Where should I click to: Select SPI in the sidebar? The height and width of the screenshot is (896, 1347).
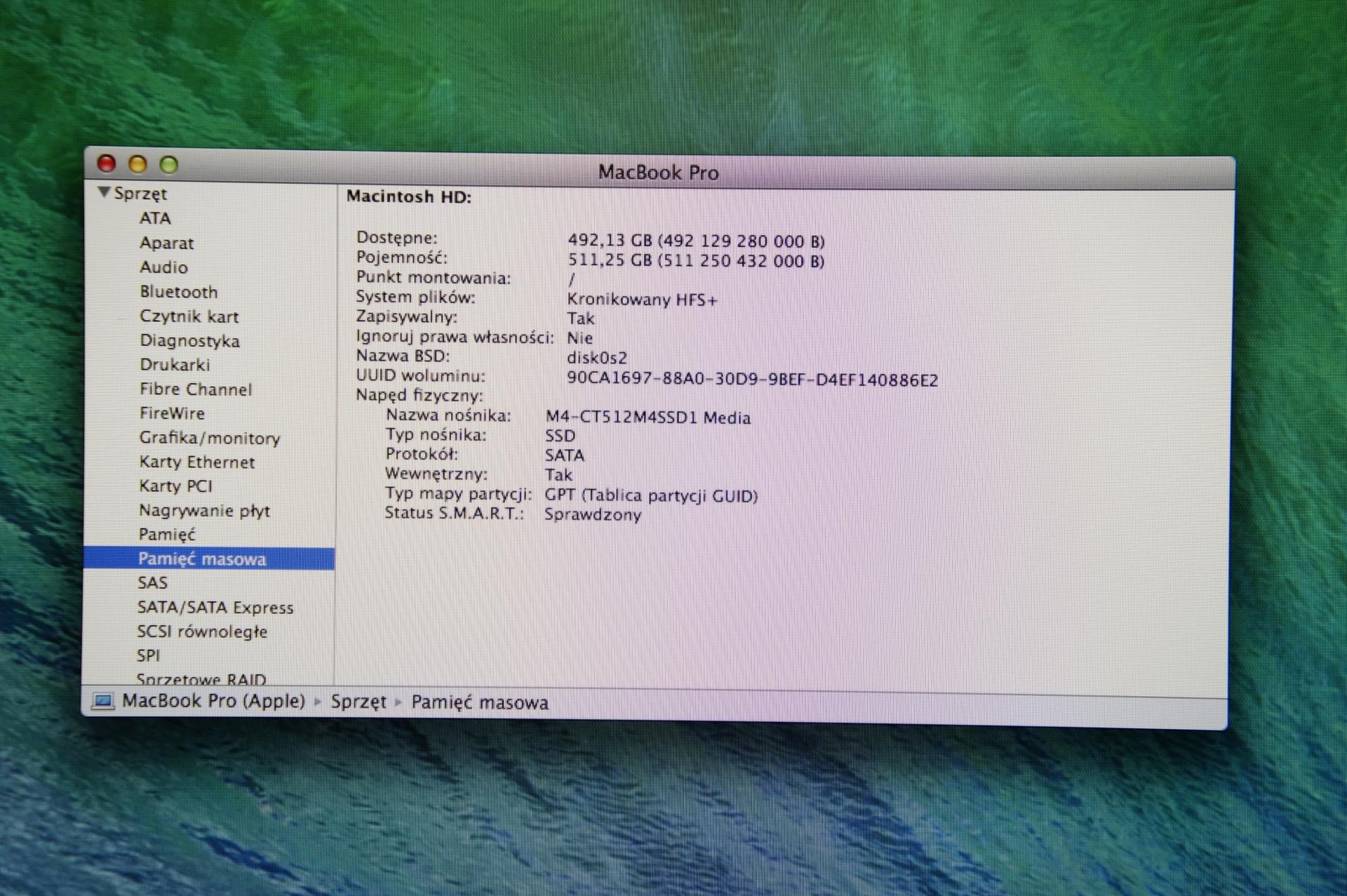(148, 655)
